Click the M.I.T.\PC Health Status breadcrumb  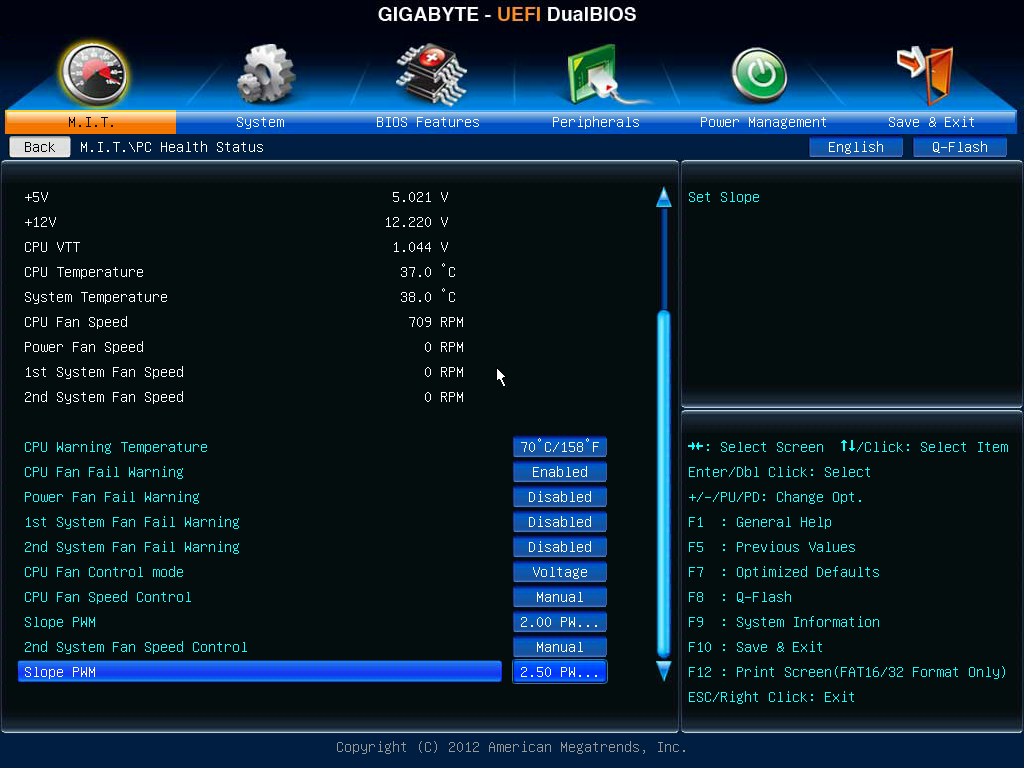coord(172,147)
